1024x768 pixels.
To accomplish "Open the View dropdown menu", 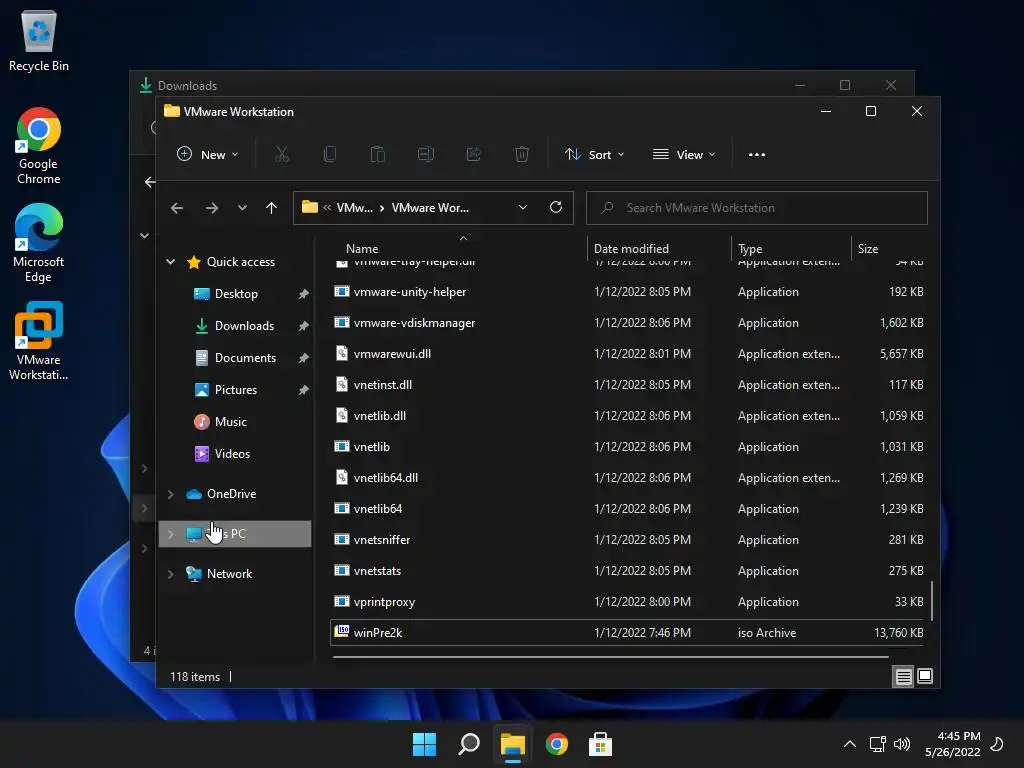I will [x=684, y=155].
